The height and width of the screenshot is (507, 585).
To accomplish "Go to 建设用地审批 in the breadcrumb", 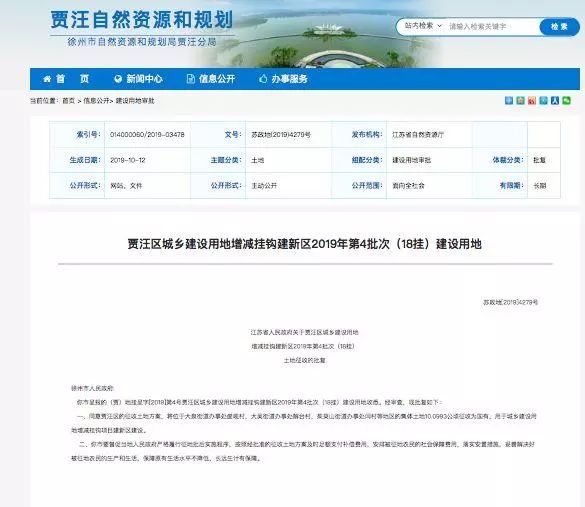I will pos(135,101).
